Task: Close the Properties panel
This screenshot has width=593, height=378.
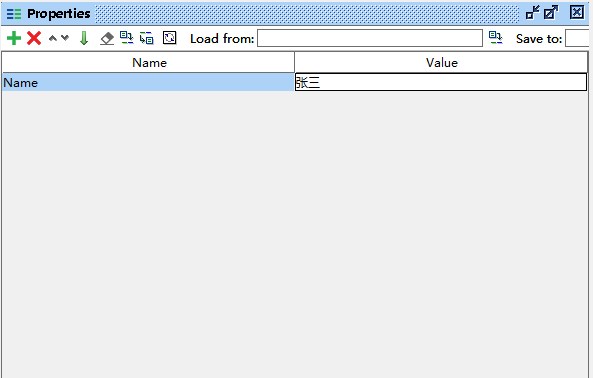Action: [x=577, y=12]
